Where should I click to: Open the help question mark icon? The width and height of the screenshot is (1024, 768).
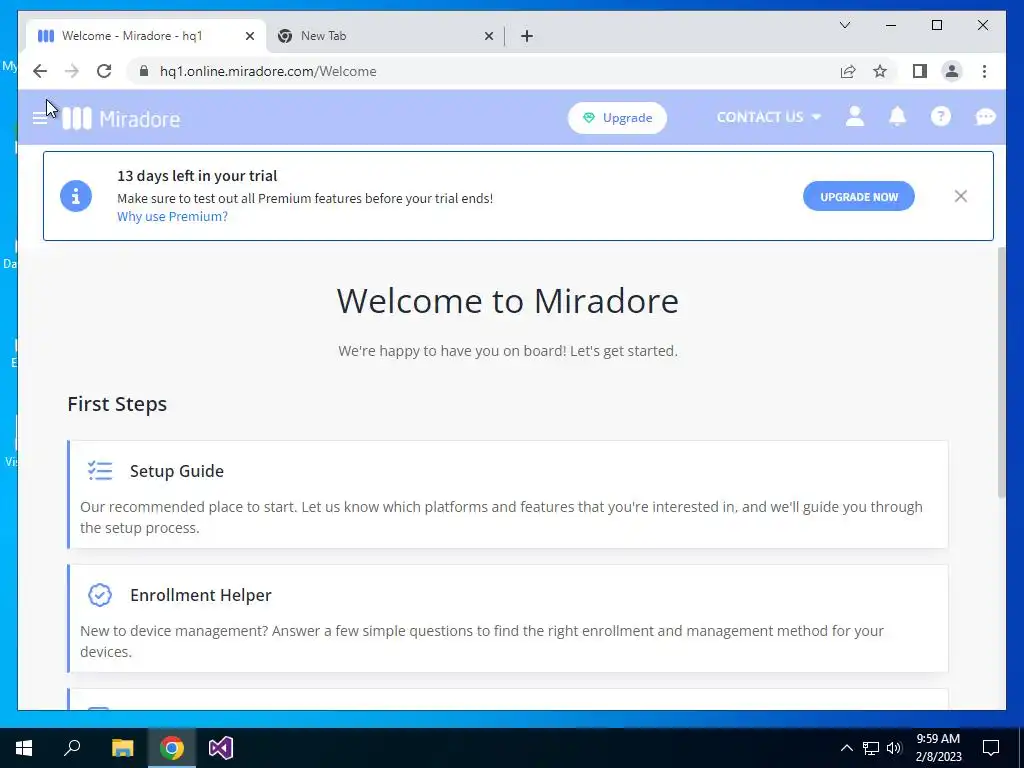[x=940, y=117]
